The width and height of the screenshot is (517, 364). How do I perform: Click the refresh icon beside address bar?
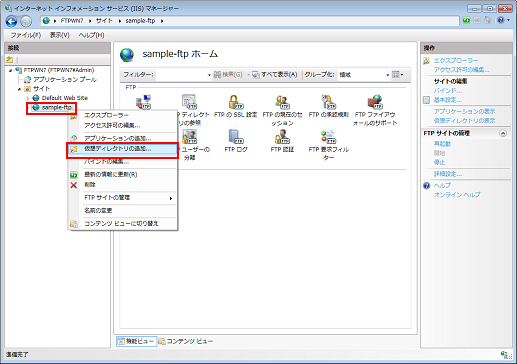(x=466, y=21)
